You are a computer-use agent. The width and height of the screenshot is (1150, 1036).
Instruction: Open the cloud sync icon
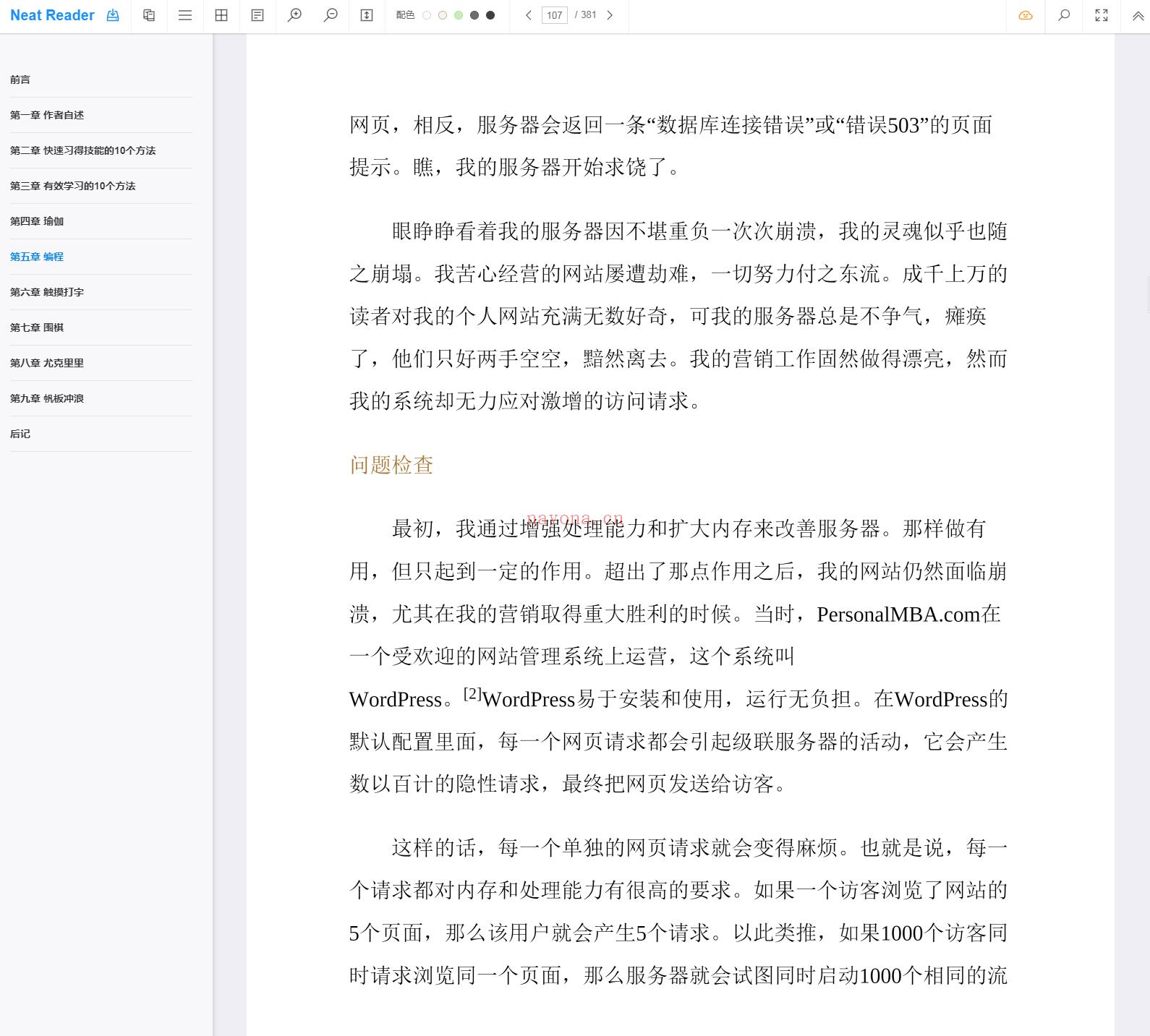1026,15
